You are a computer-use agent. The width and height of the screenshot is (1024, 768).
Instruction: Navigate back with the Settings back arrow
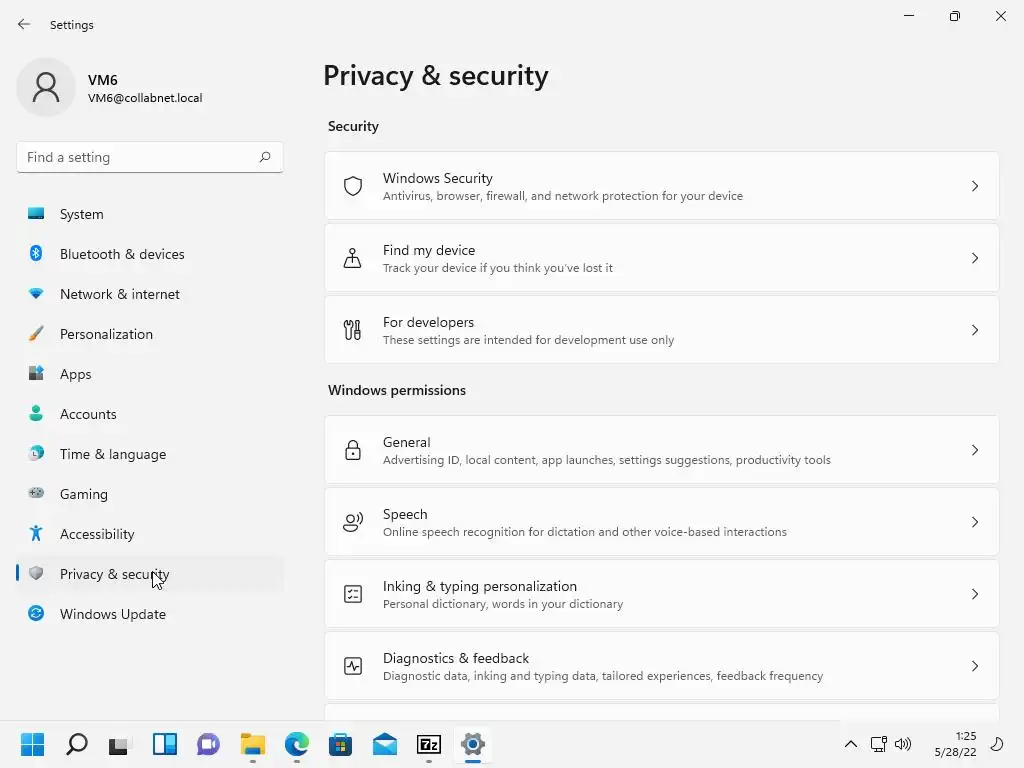[x=24, y=25]
